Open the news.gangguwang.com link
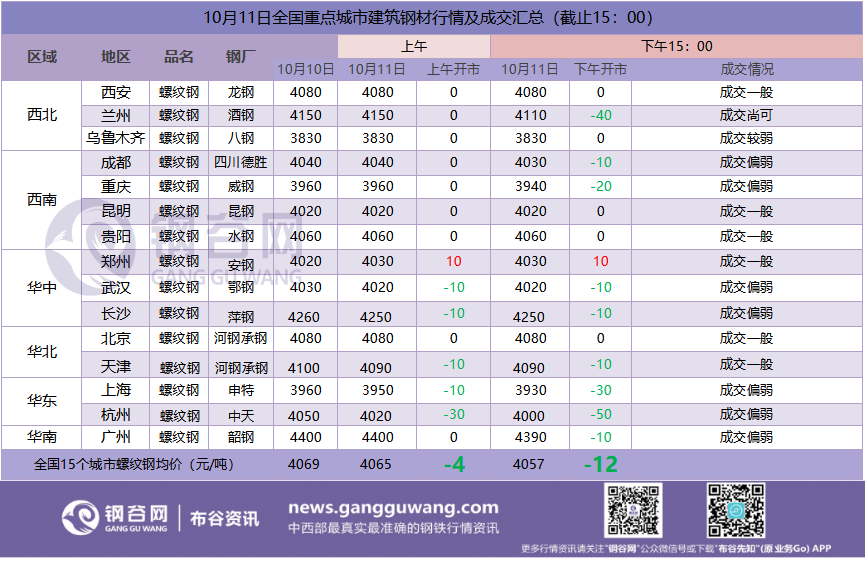Viewport: 865px width, 571px height. [x=393, y=507]
